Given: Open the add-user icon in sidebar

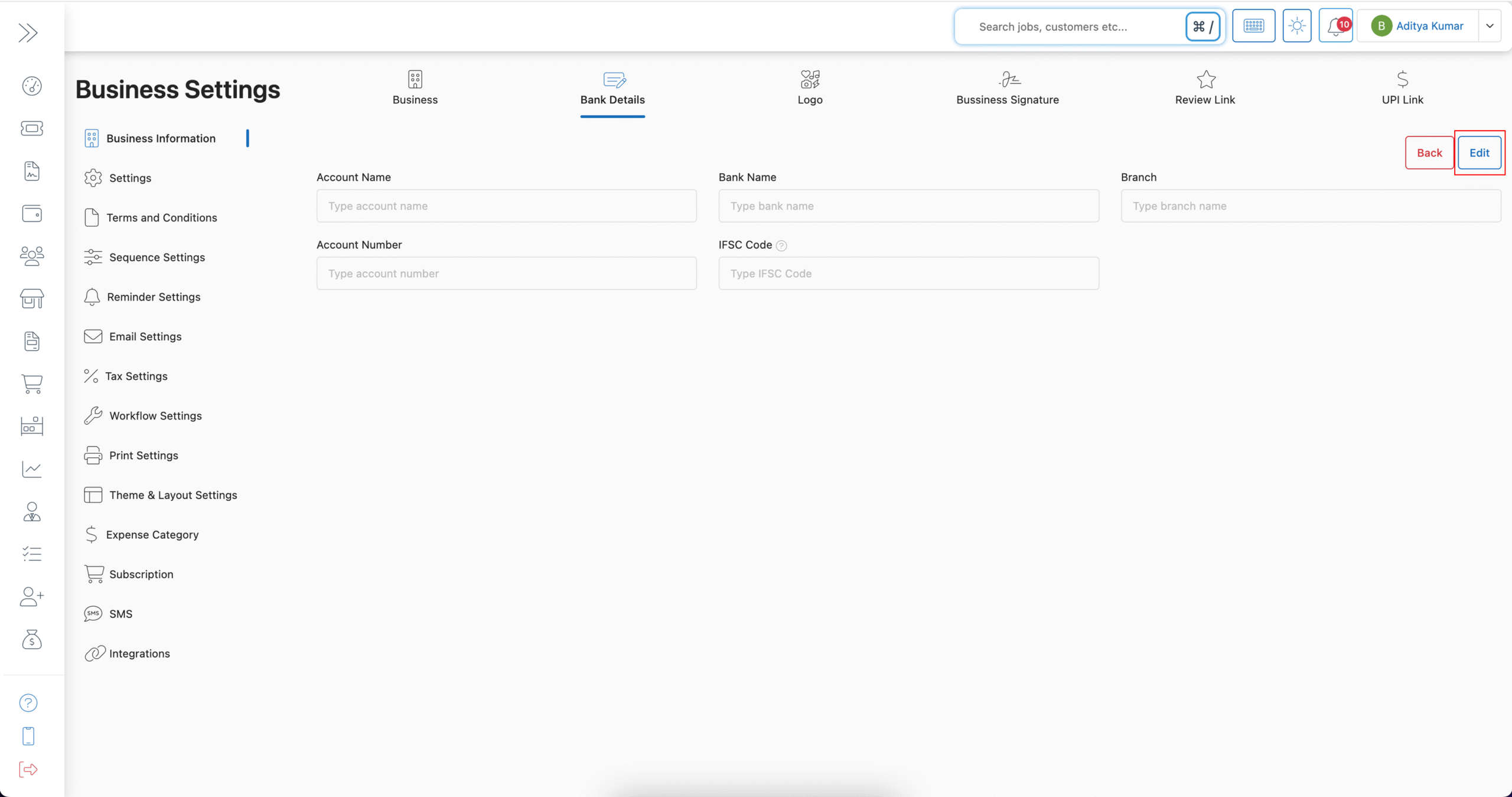Looking at the screenshot, I should point(32,596).
